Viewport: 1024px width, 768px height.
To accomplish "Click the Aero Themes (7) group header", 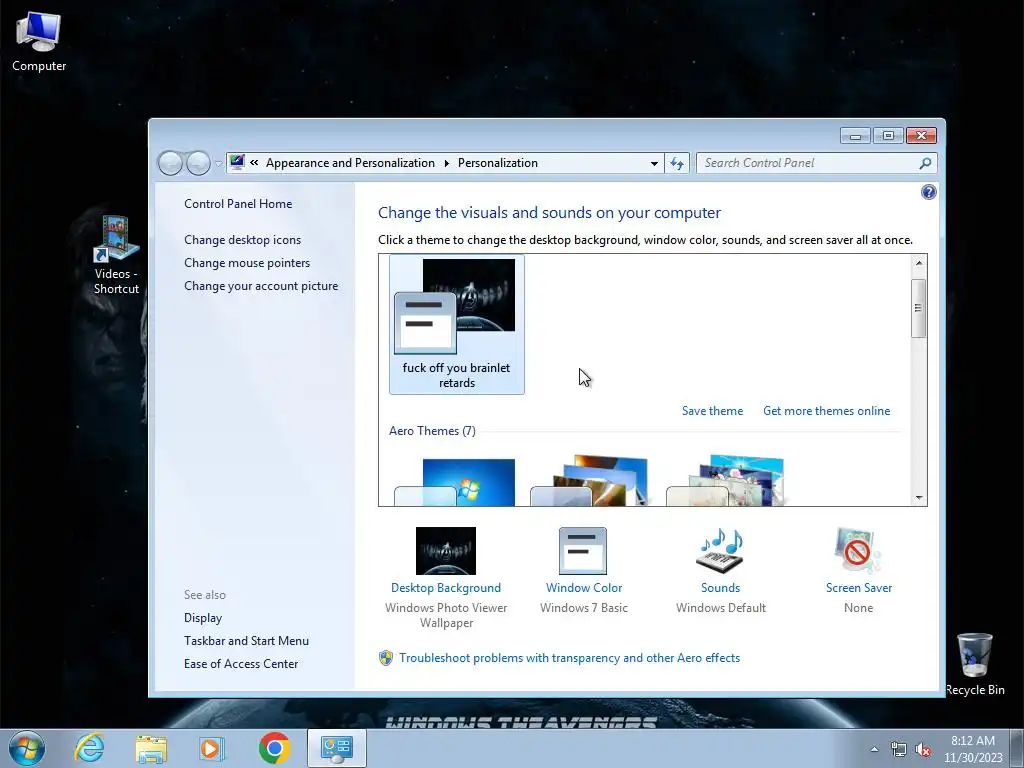I will 432,431.
